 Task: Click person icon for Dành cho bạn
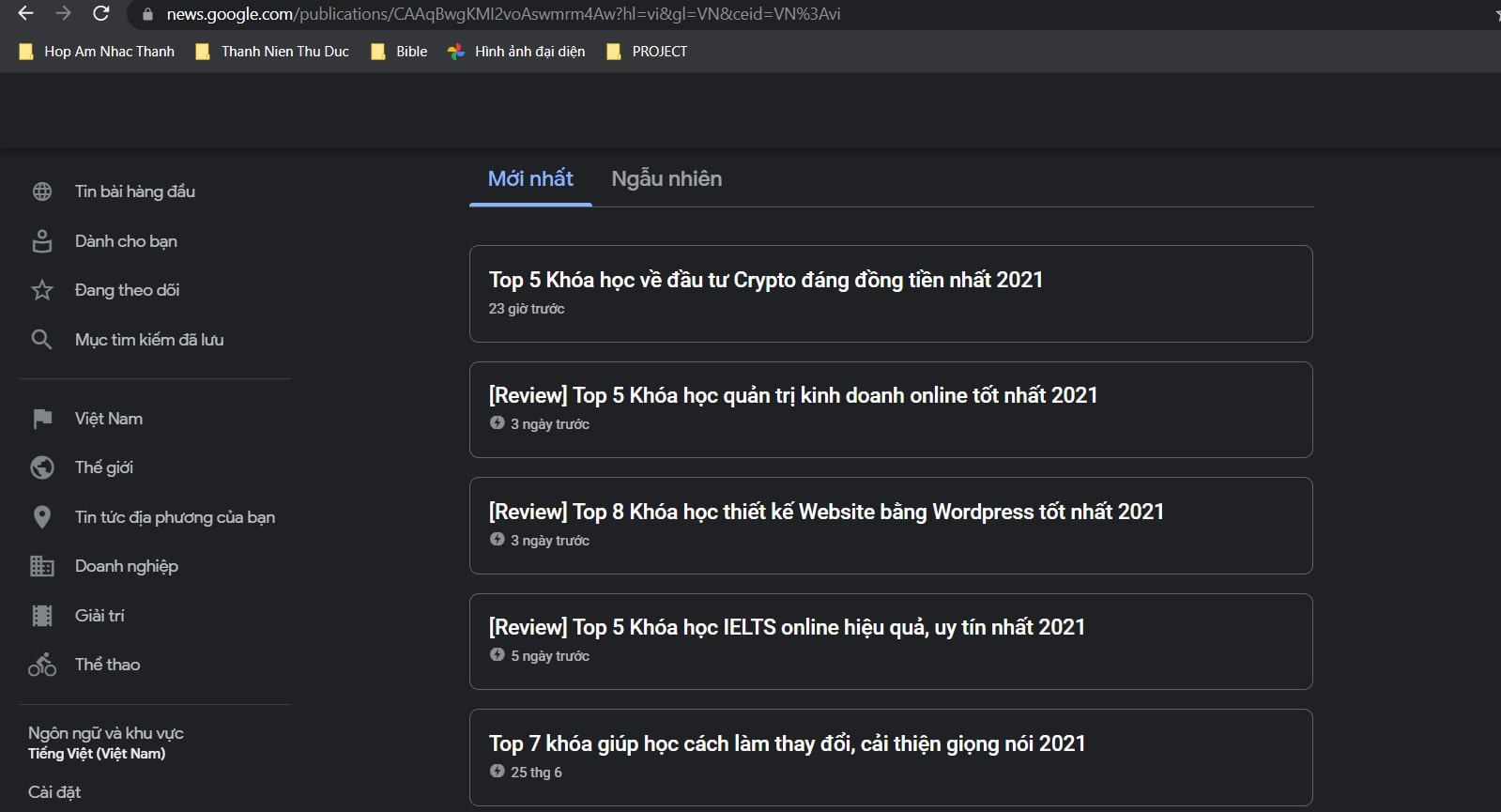coord(42,241)
